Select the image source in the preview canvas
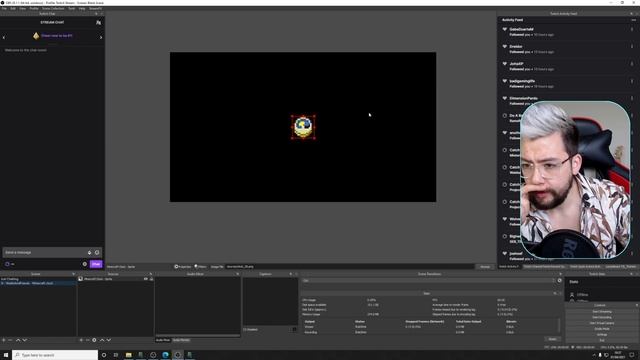Image resolution: width=640 pixels, height=360 pixels. click(x=303, y=127)
